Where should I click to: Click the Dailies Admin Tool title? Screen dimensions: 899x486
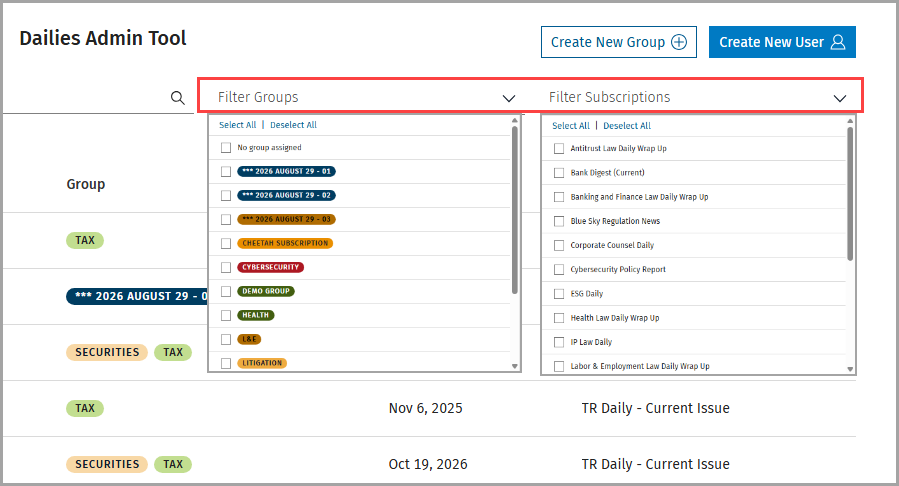[103, 38]
